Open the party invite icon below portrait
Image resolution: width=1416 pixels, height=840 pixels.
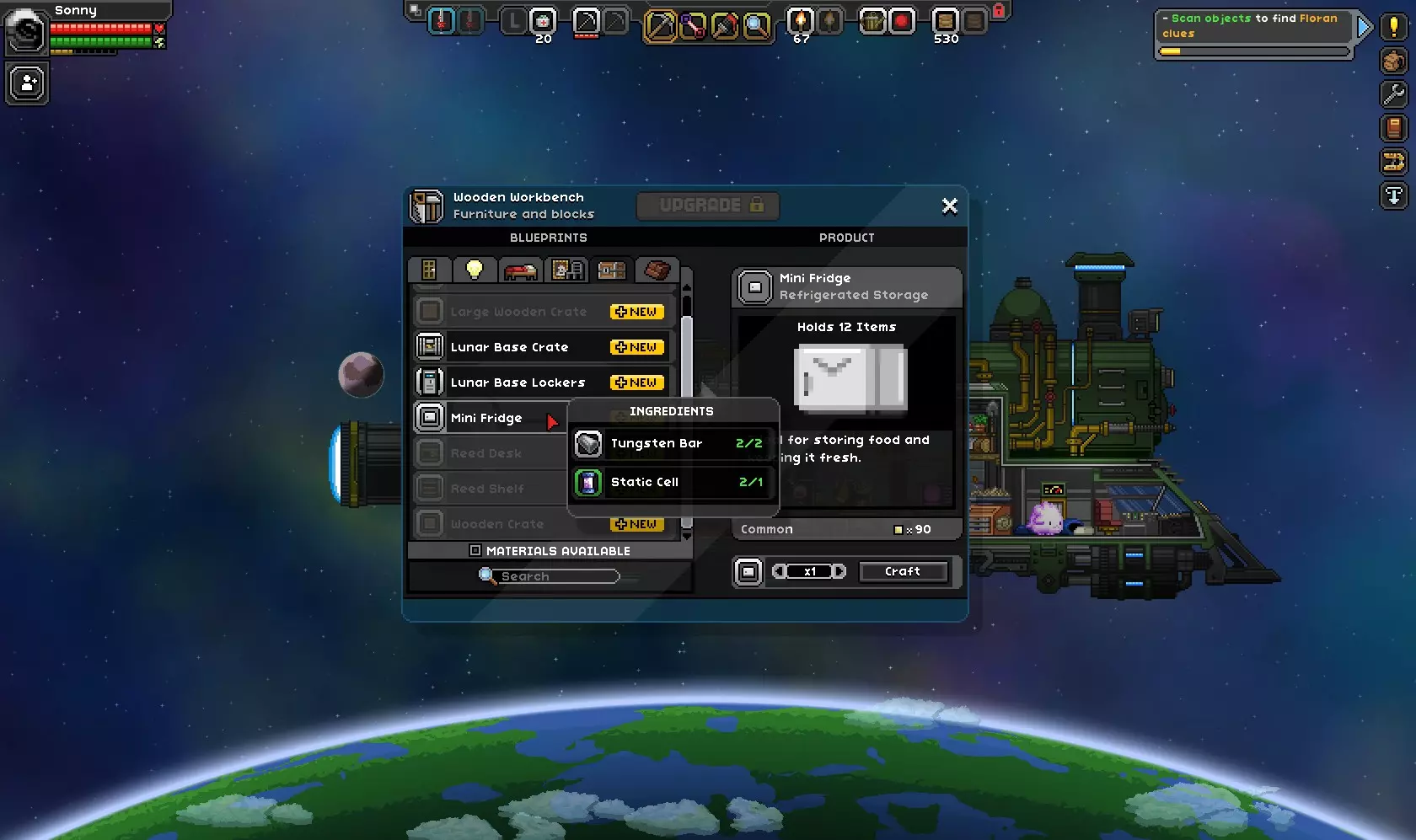coord(27,83)
